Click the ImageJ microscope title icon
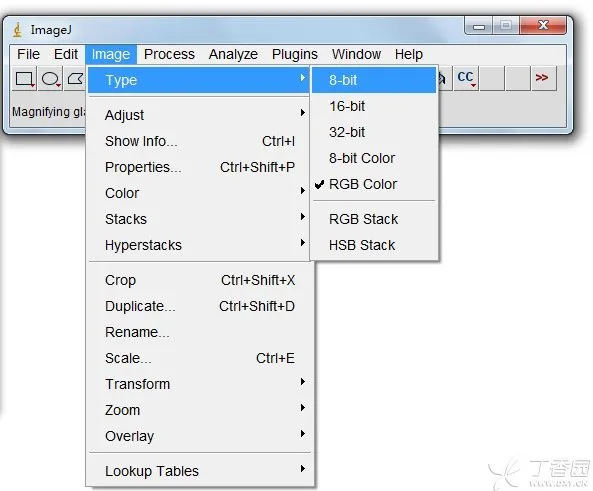Screen dimensions: 593x491 click(17, 30)
